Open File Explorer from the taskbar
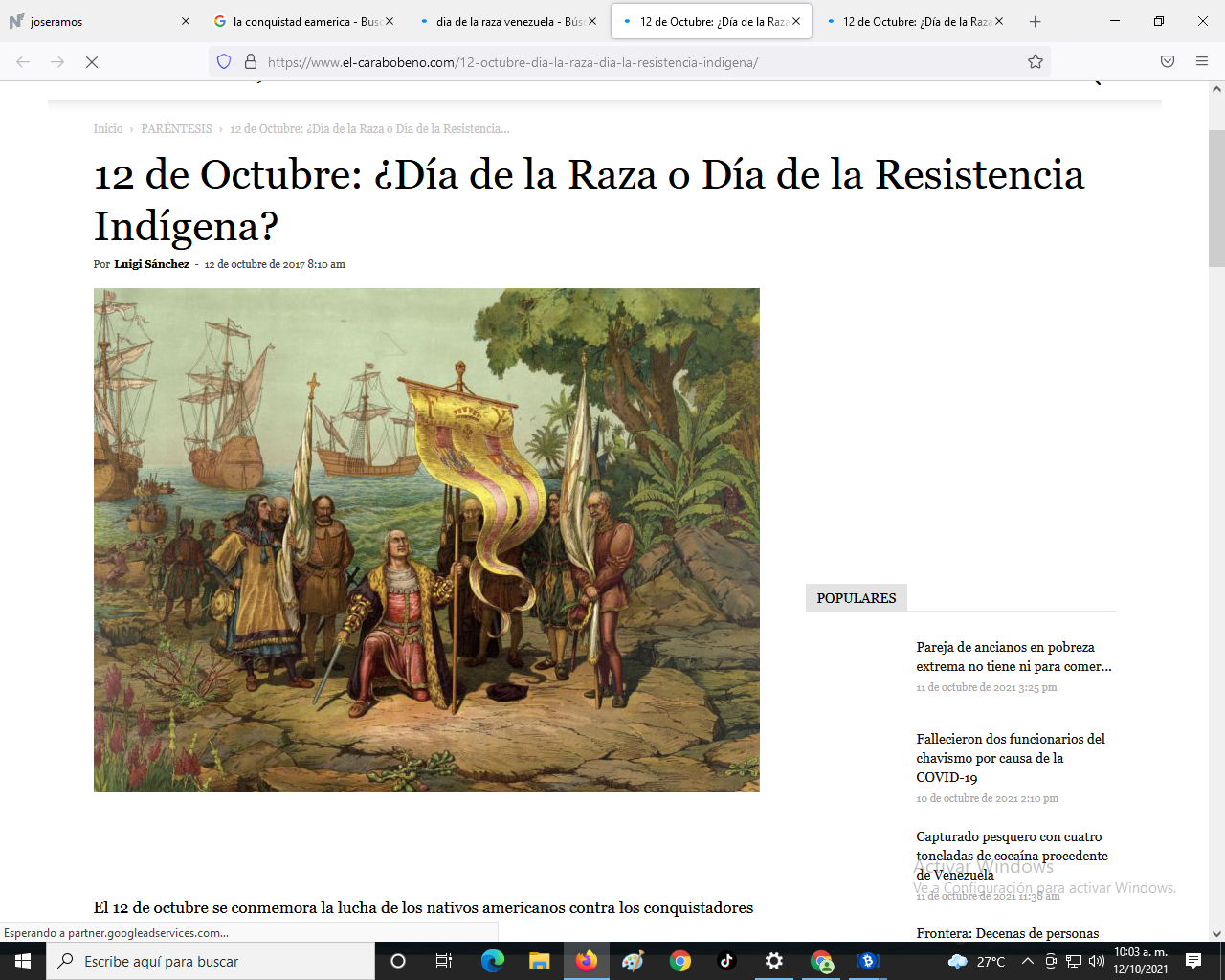 tap(540, 961)
